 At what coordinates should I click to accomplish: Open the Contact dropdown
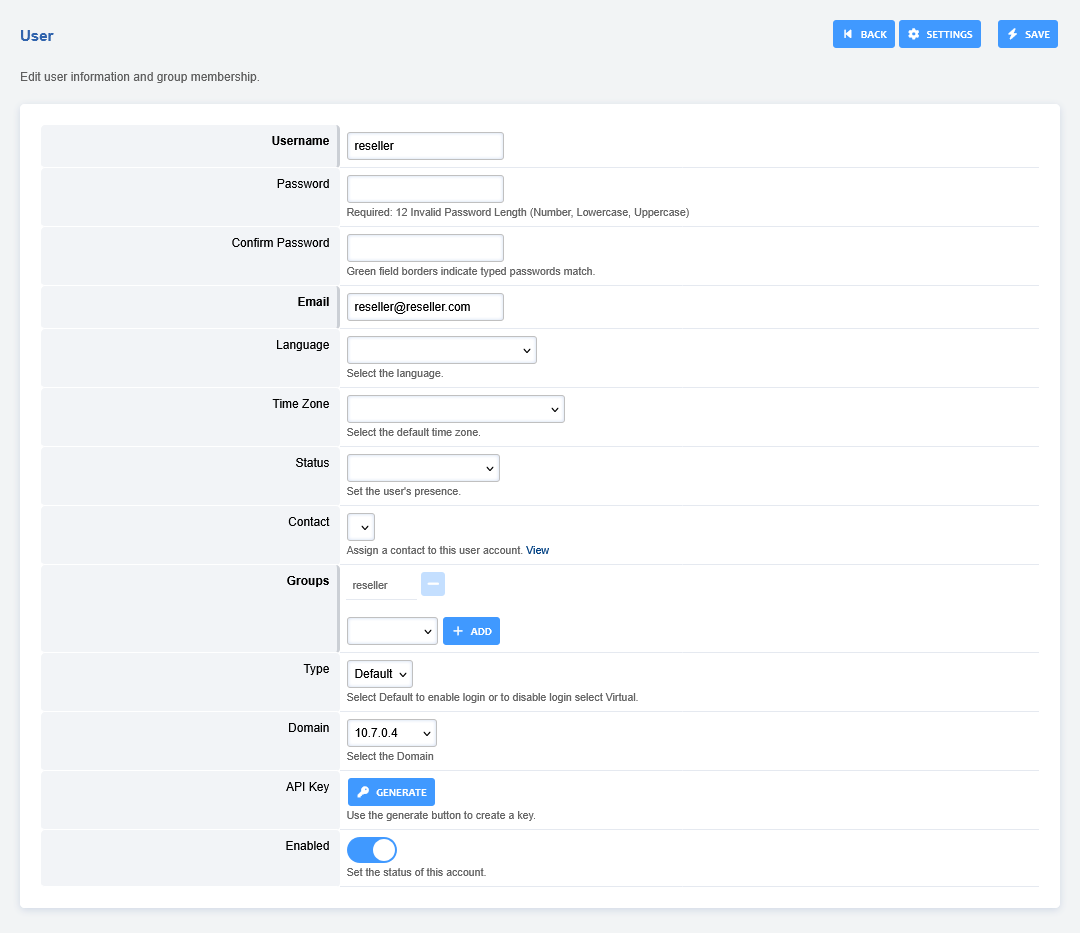(x=360, y=527)
